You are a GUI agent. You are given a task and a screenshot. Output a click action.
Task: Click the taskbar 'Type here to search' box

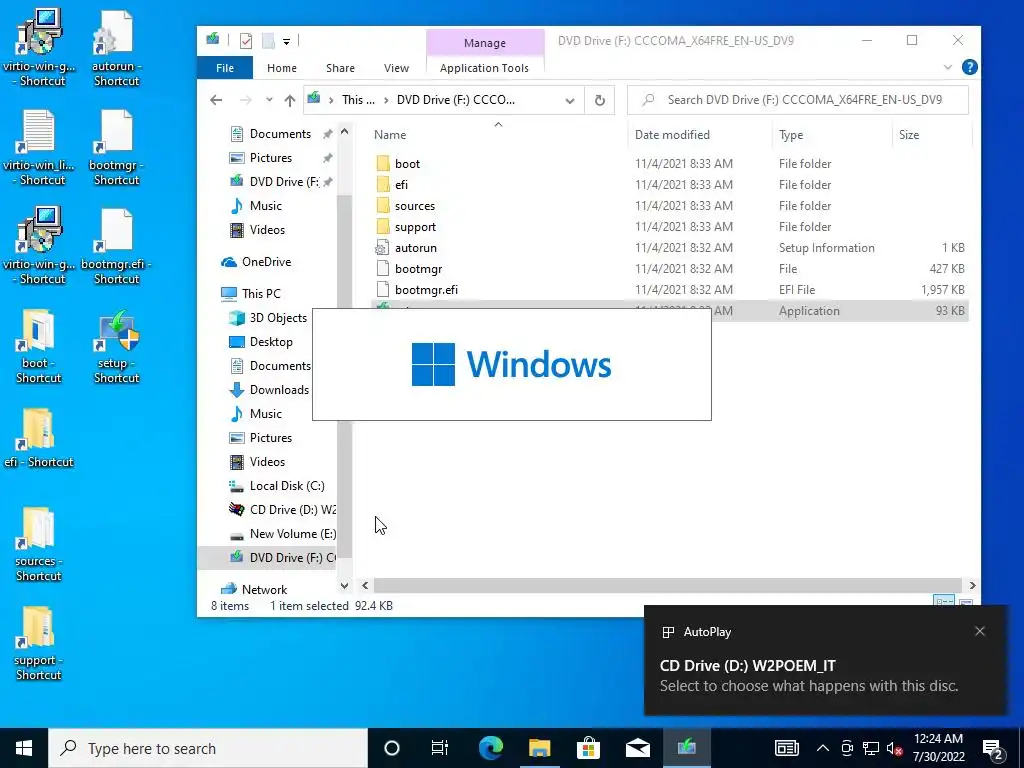click(208, 748)
